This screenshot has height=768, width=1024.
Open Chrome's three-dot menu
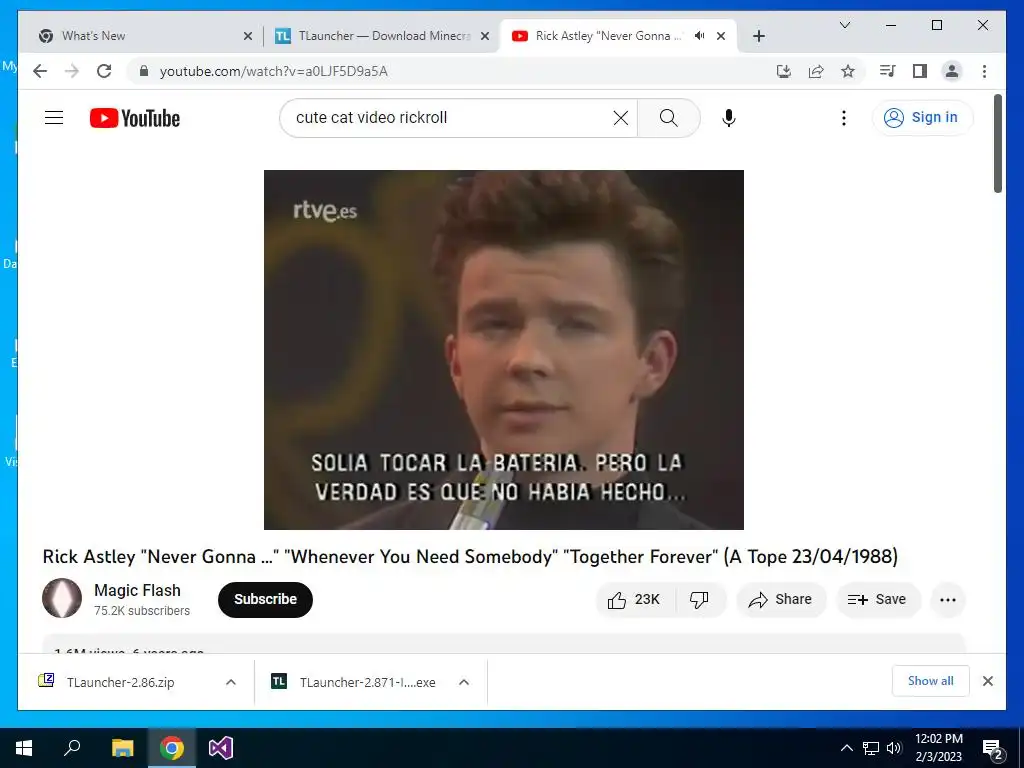tap(984, 71)
